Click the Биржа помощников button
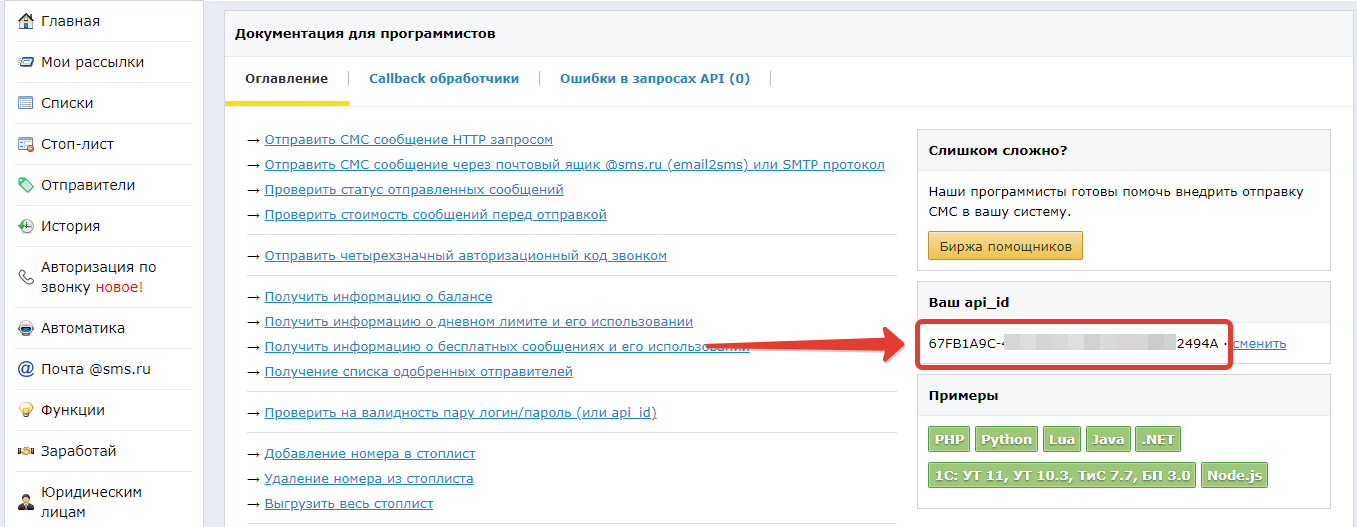This screenshot has height=527, width=1357. pyautogui.click(x=1005, y=246)
